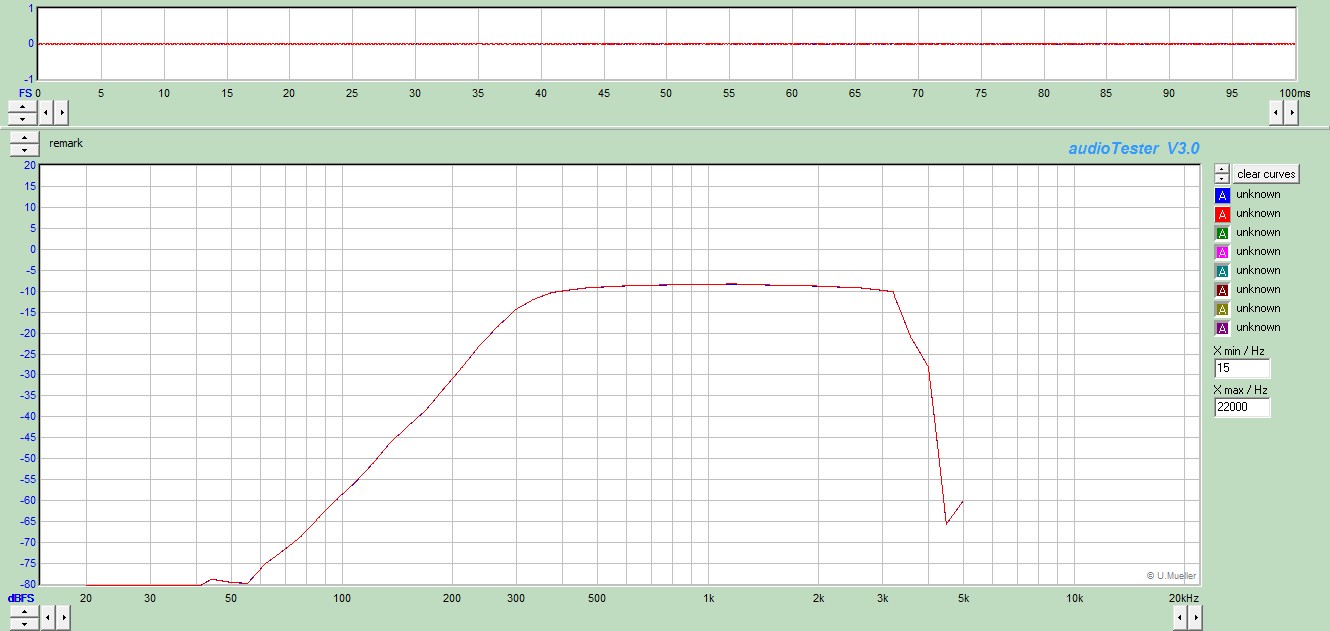Click right arrow beside the FS stepper
1330x631 pixels.
click(x=61, y=112)
